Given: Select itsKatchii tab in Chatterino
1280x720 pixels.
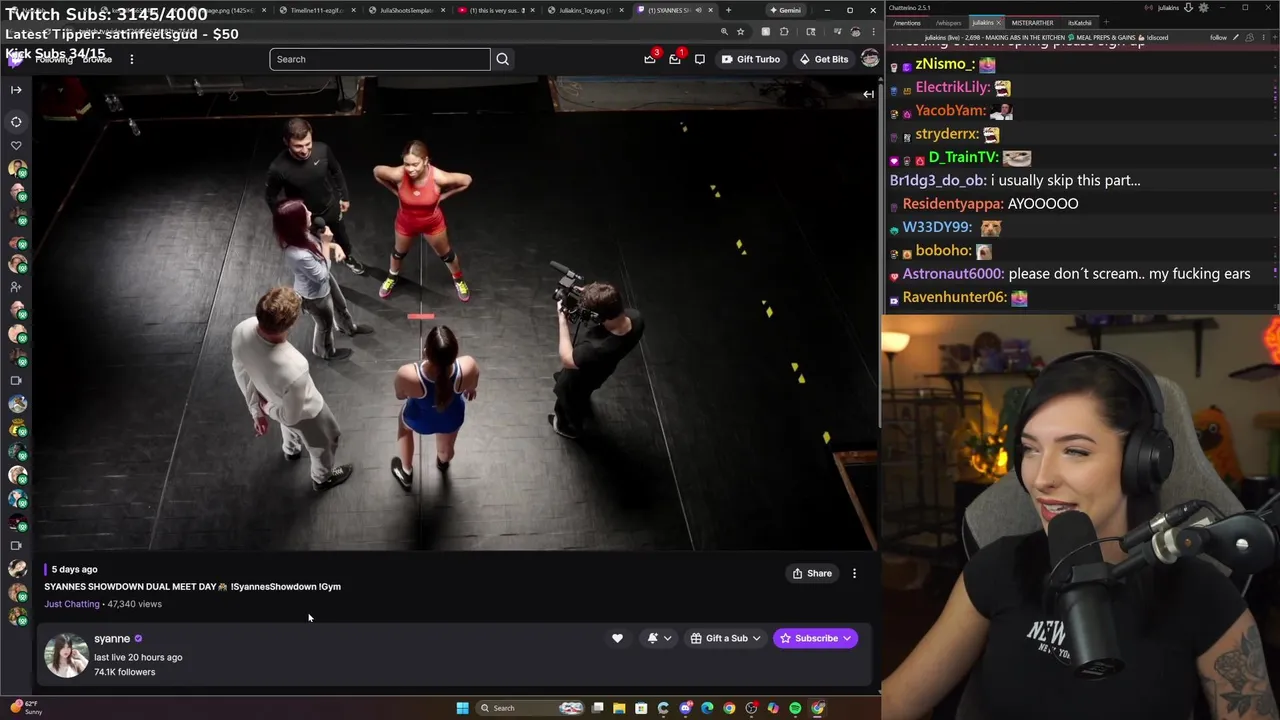Looking at the screenshot, I should coord(1079,22).
